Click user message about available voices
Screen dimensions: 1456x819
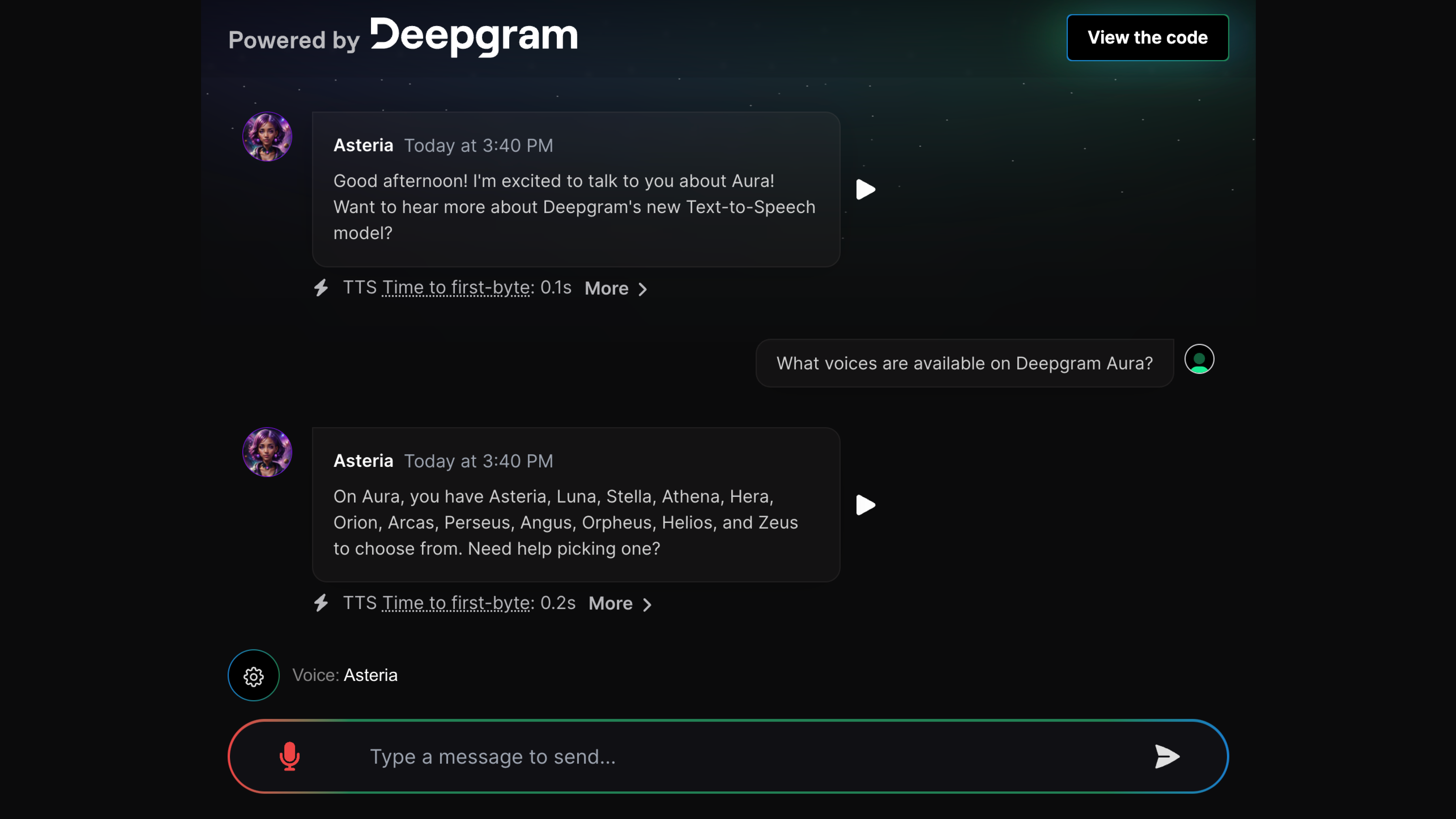coord(964,363)
